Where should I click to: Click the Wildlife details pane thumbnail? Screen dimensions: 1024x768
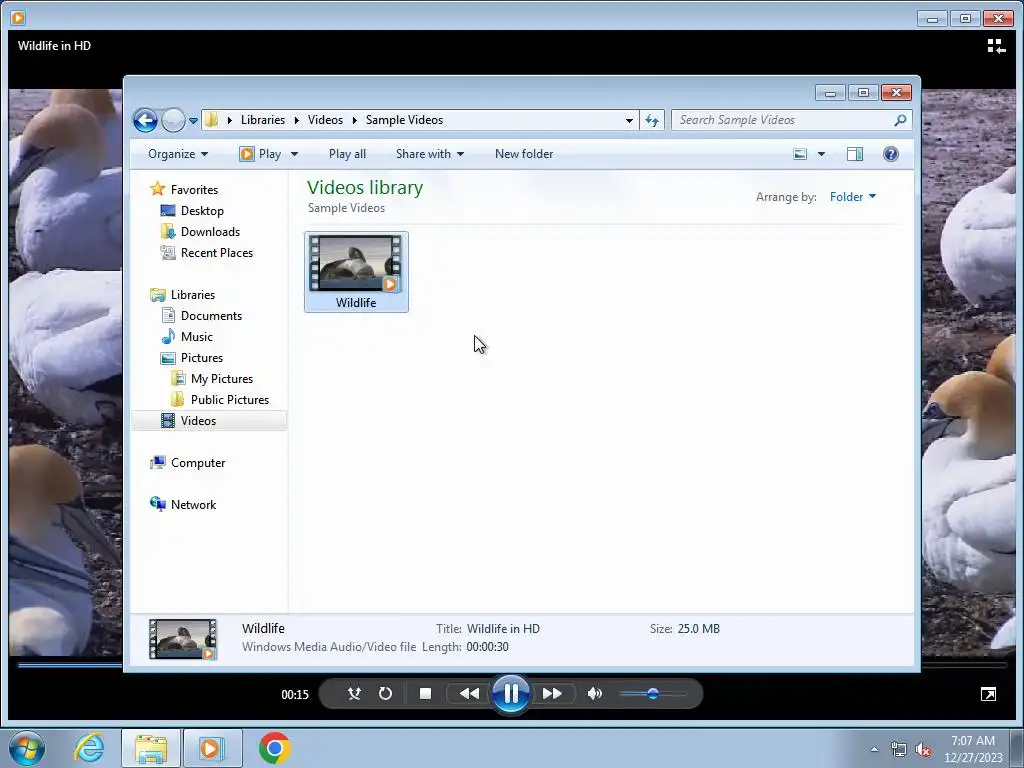click(183, 639)
